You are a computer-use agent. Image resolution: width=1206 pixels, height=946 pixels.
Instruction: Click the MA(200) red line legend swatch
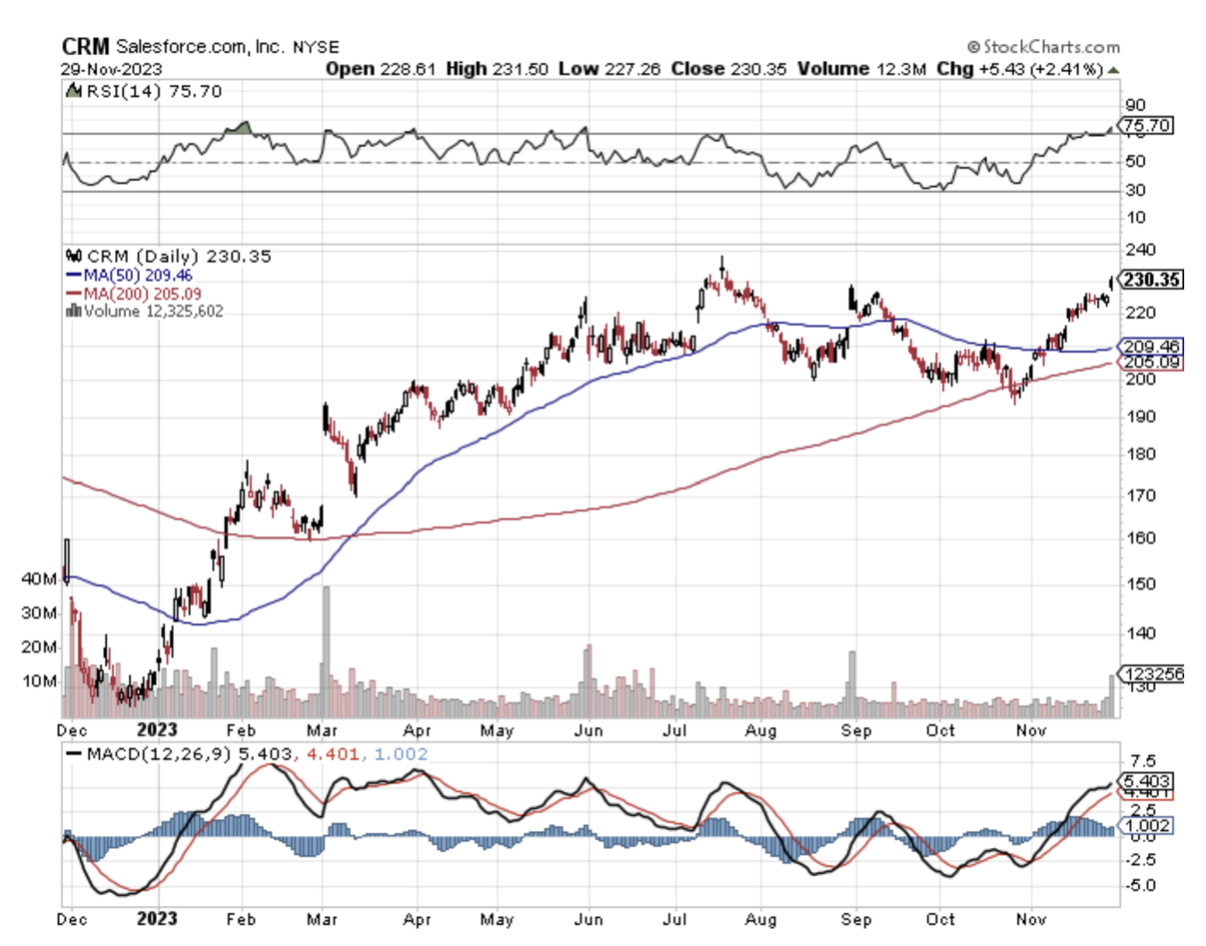[x=73, y=293]
